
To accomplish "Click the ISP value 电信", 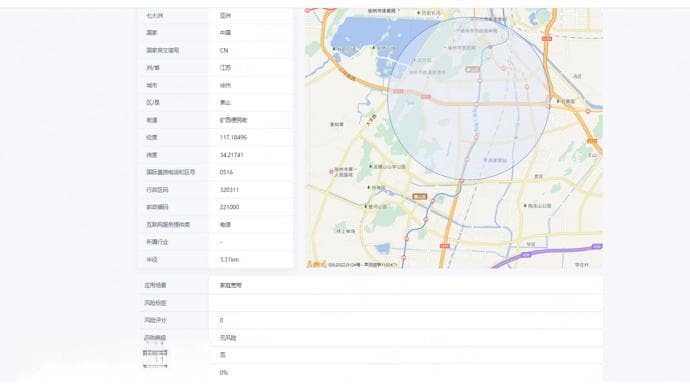I will click(225, 224).
